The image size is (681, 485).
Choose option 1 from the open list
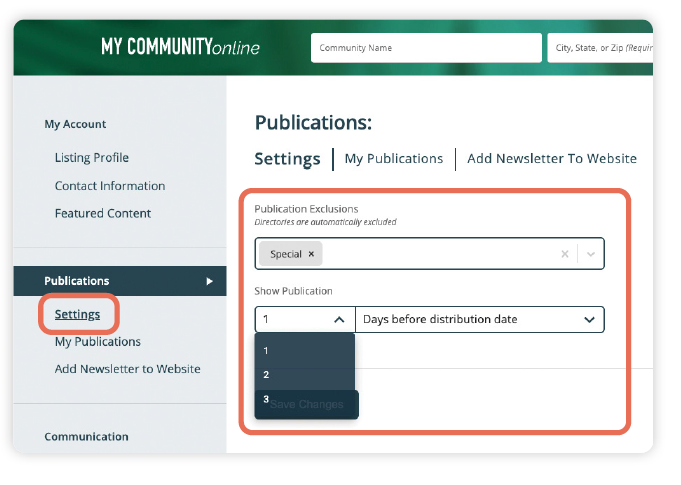pyautogui.click(x=266, y=351)
